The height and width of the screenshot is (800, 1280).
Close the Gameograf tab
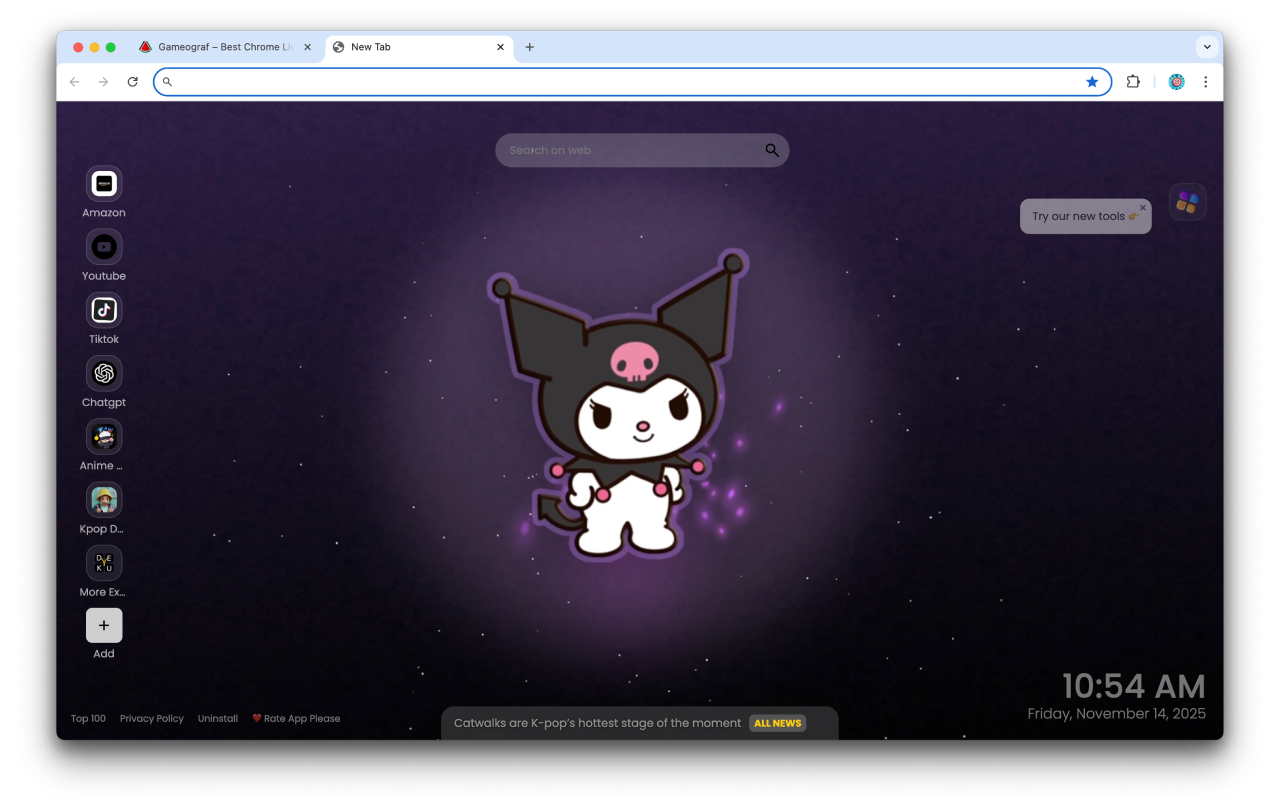tap(307, 47)
